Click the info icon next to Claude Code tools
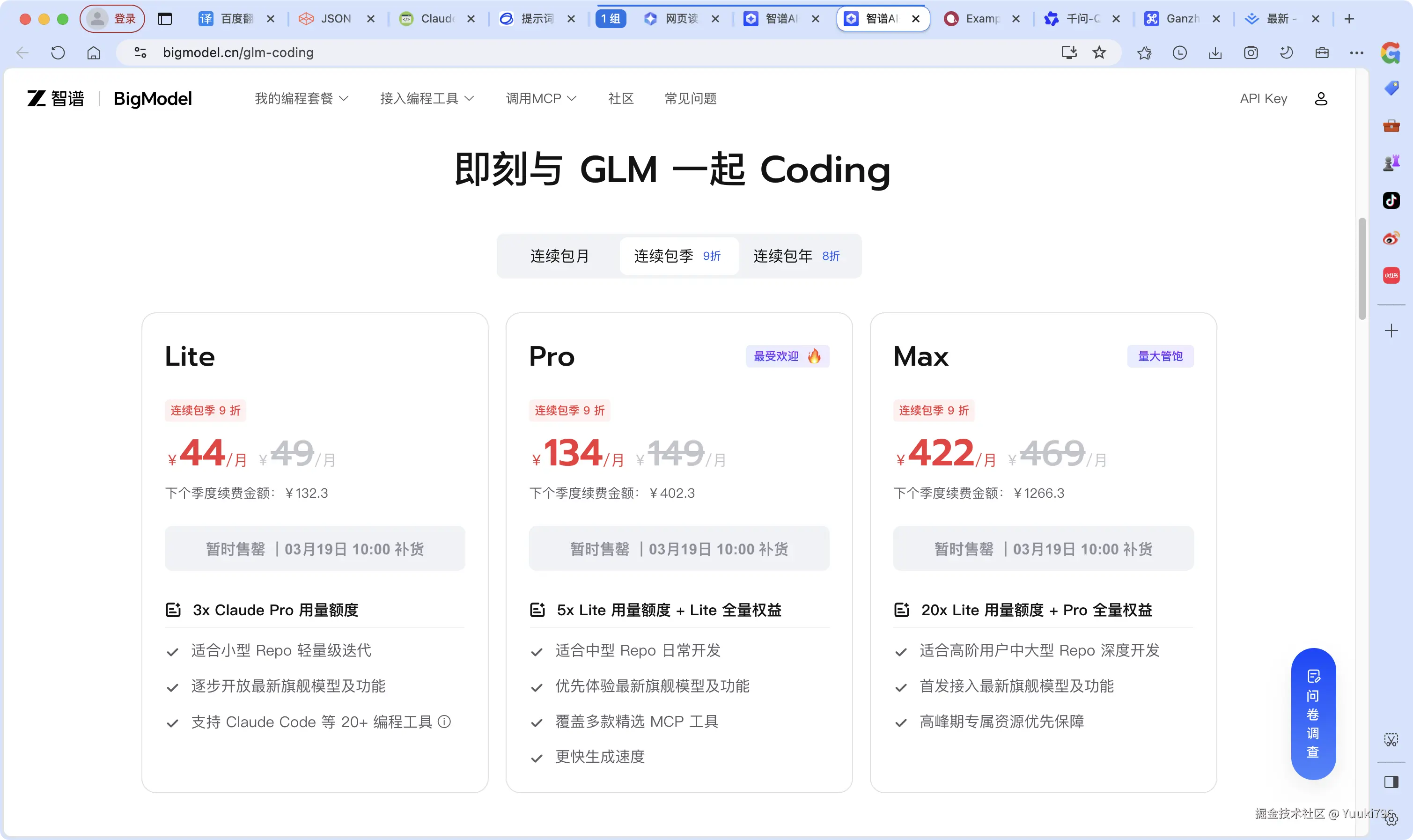The width and height of the screenshot is (1413, 840). coord(445,722)
